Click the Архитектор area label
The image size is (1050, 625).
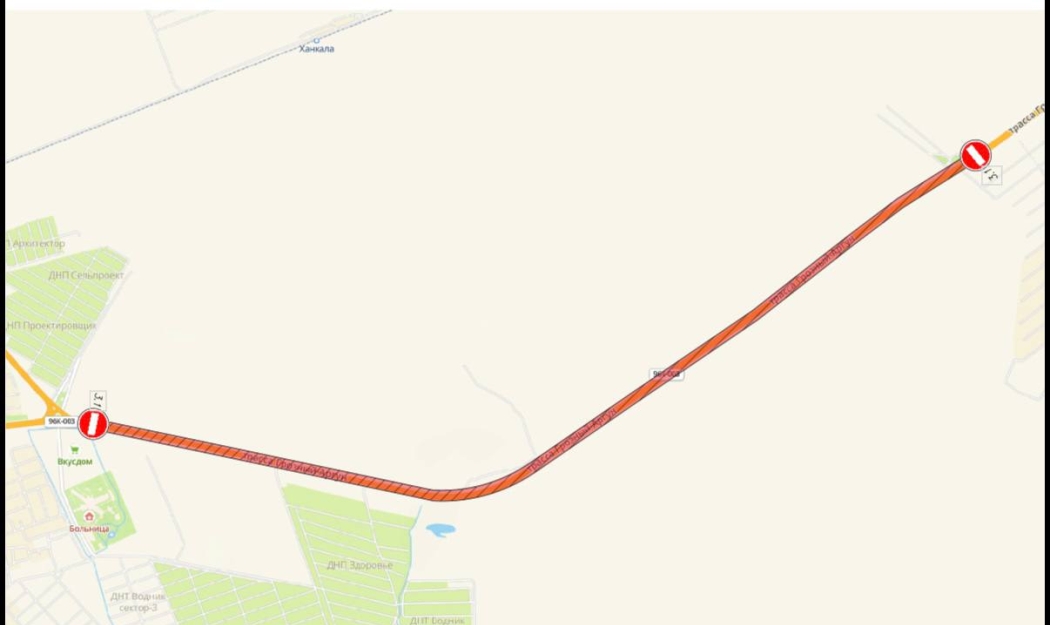pyautogui.click(x=38, y=244)
